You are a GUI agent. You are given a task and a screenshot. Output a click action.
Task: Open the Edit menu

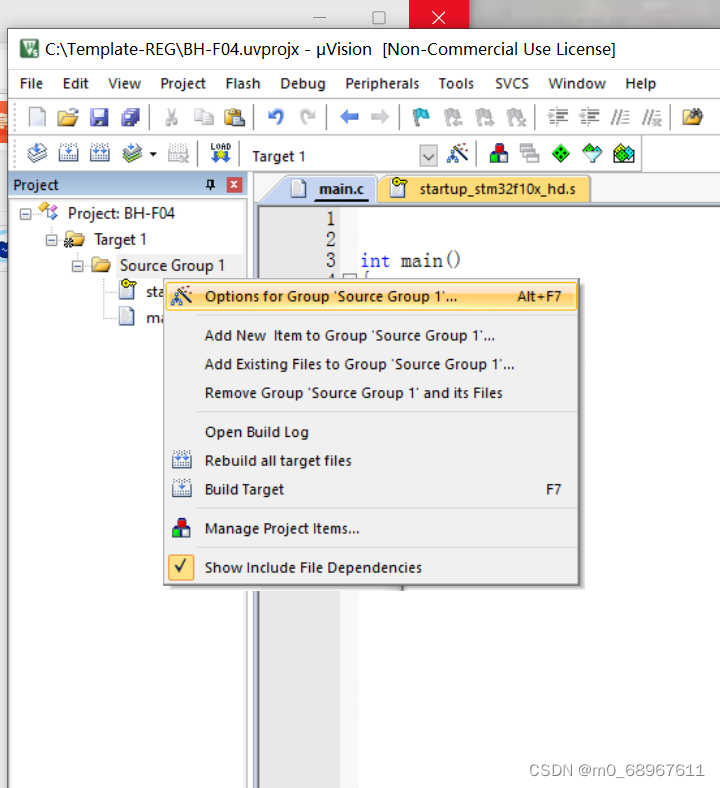[75, 83]
